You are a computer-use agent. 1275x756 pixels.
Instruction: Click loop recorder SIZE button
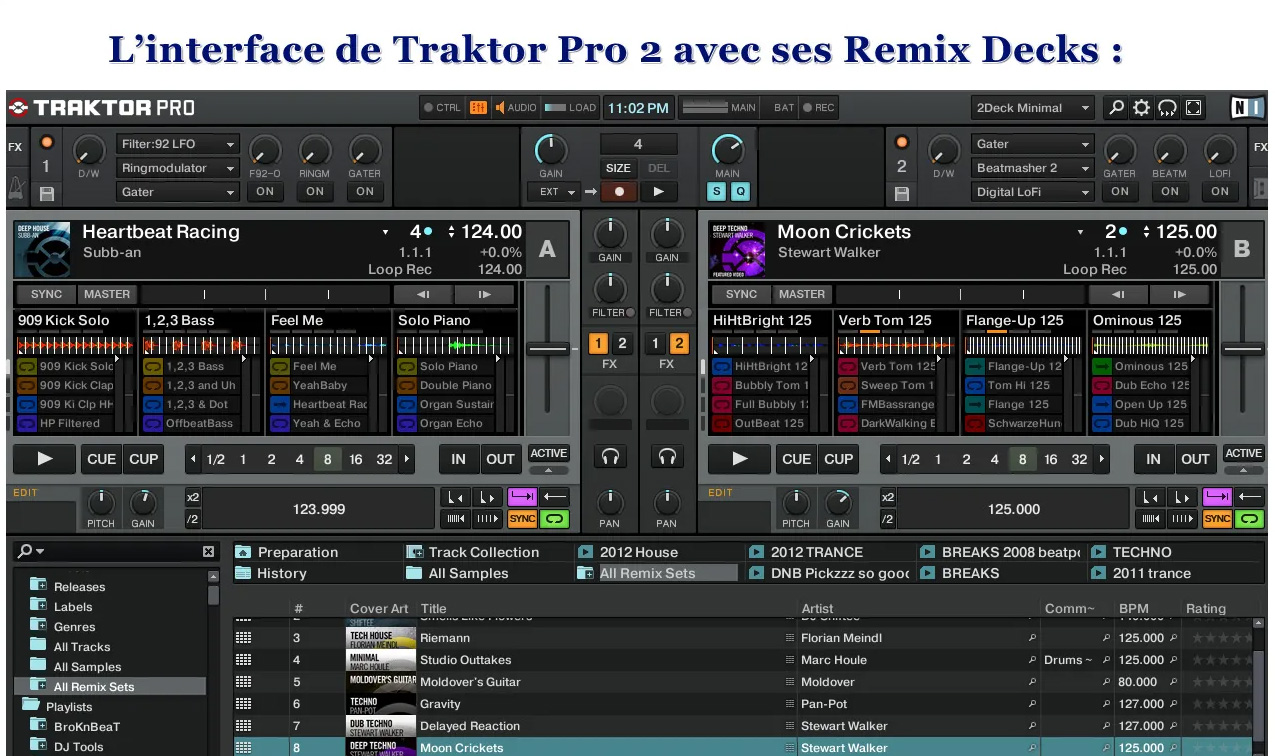tap(618, 168)
